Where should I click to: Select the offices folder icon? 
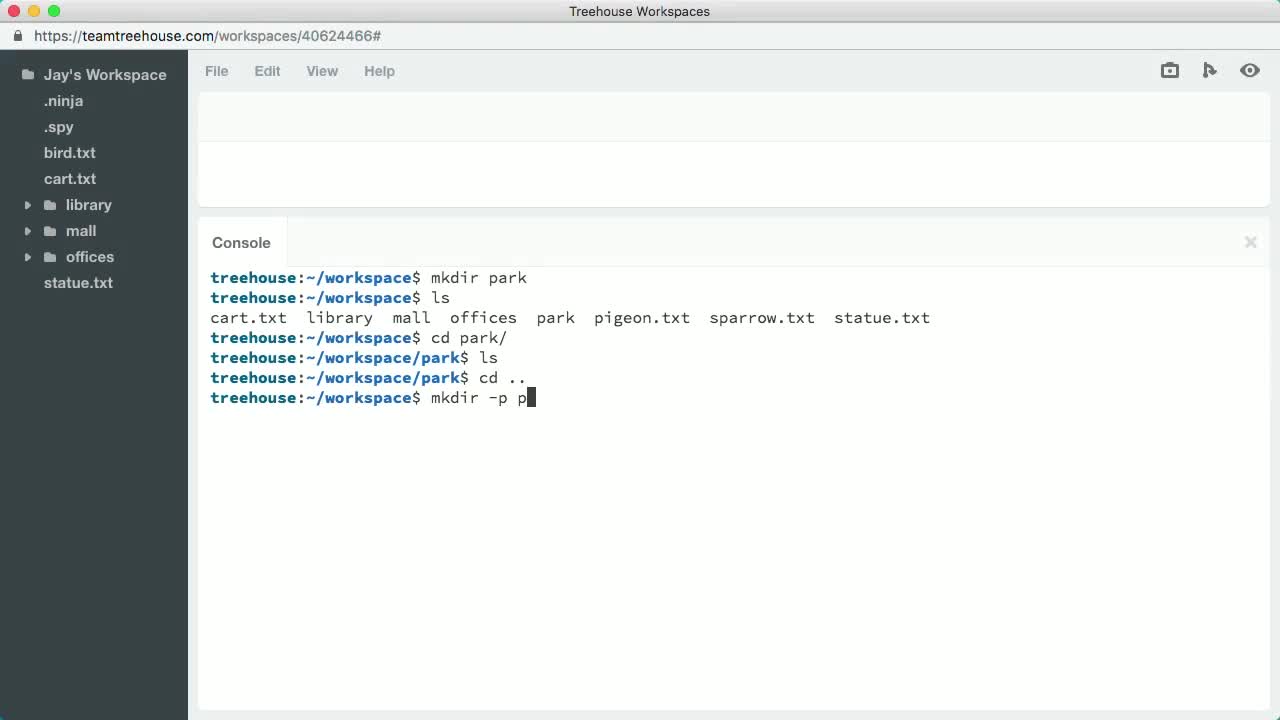coord(50,257)
